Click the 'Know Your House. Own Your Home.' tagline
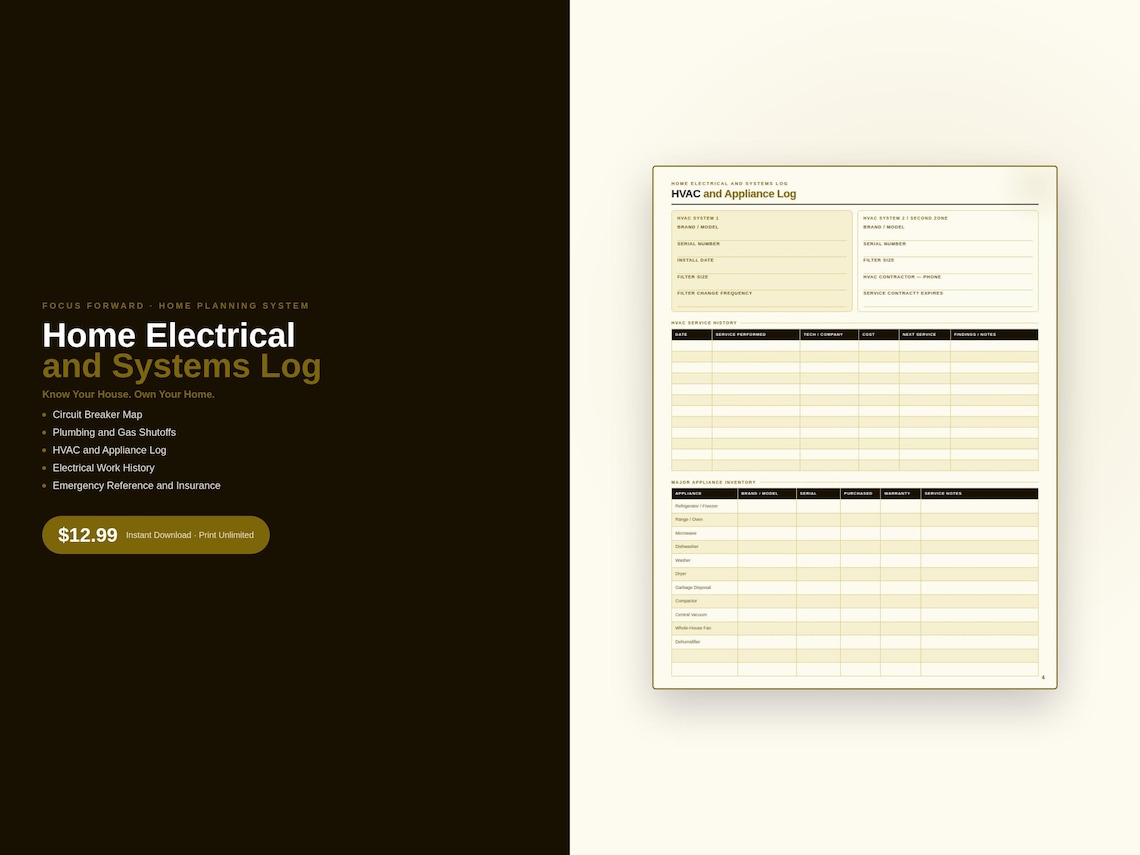 click(129, 394)
